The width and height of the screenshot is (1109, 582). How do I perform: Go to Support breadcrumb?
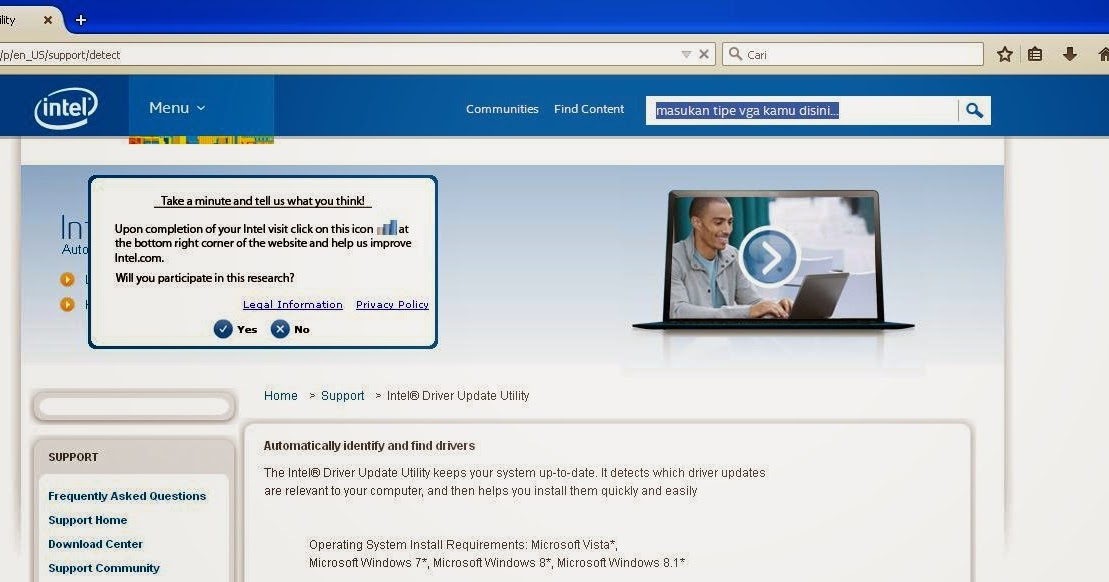point(342,395)
